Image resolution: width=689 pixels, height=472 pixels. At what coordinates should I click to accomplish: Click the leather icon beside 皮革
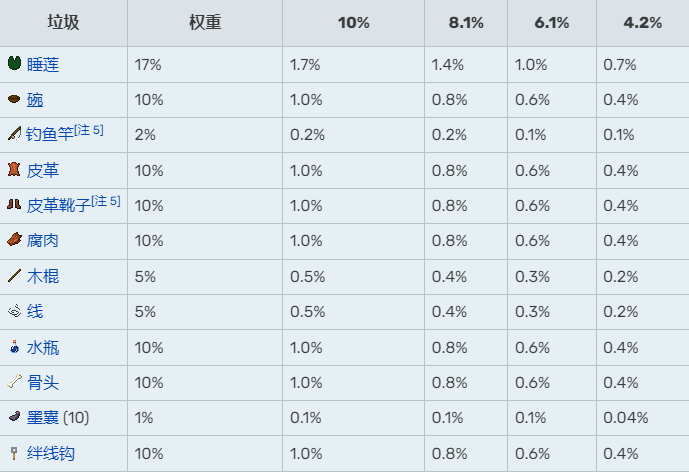tap(14, 169)
